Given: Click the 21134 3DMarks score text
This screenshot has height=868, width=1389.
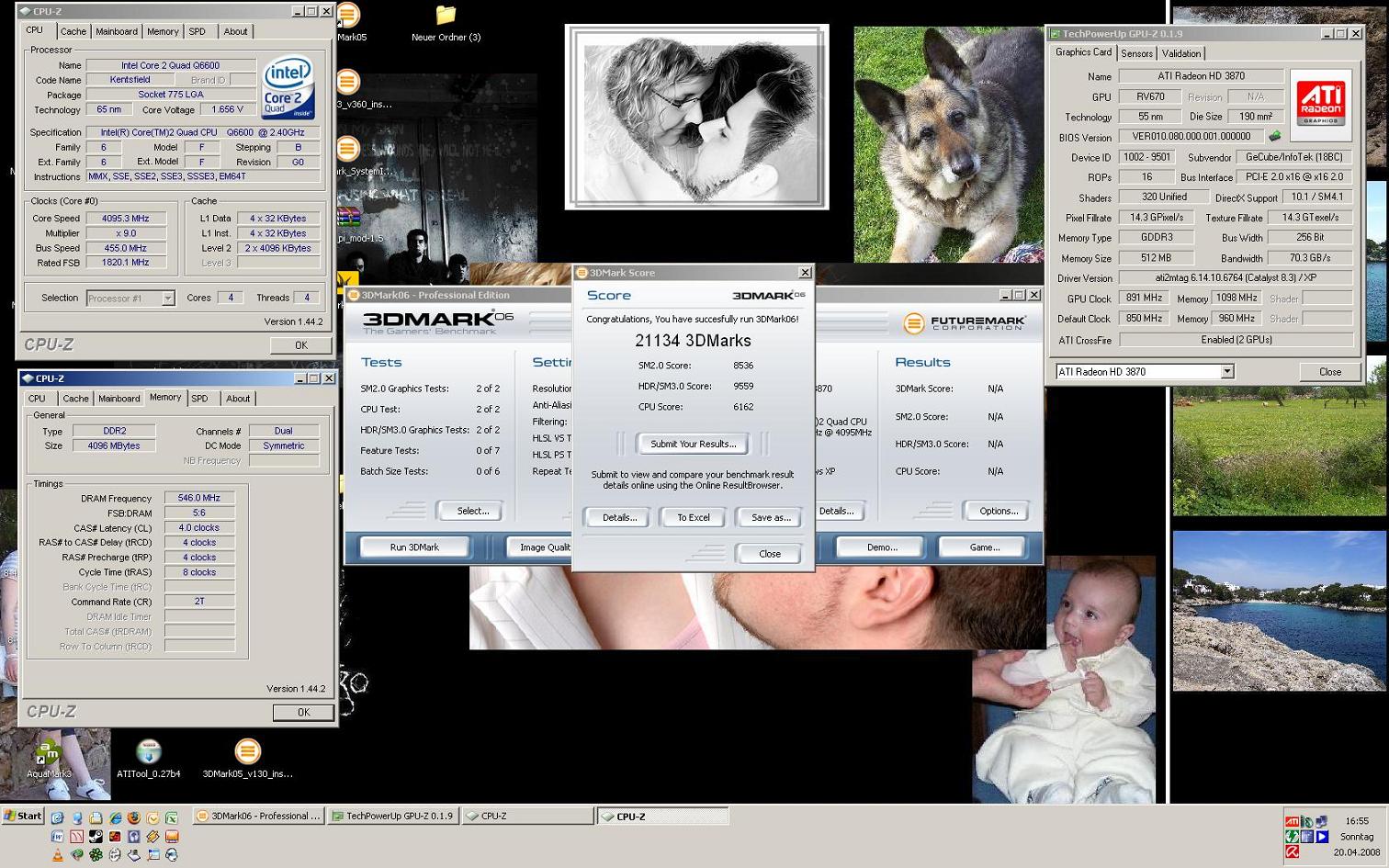Looking at the screenshot, I should click(x=693, y=341).
